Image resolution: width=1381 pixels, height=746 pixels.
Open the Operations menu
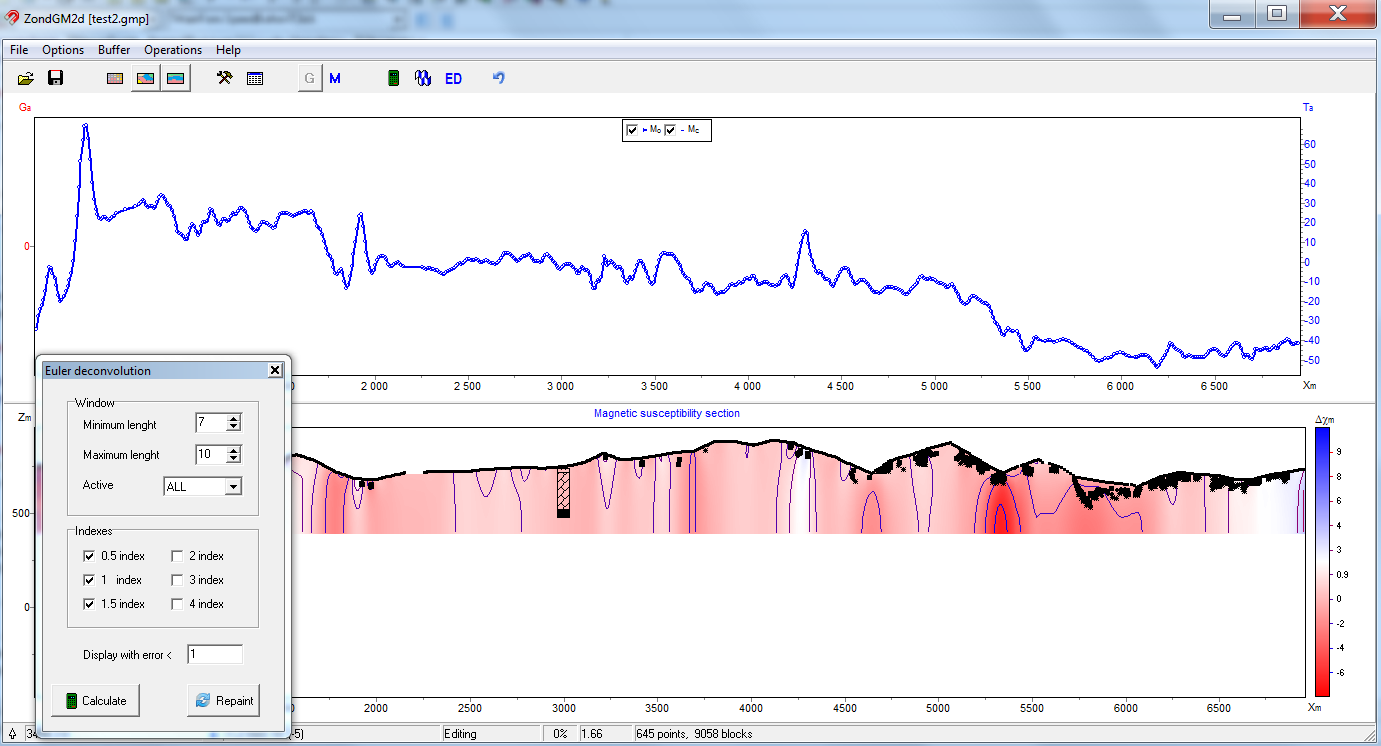(x=172, y=50)
